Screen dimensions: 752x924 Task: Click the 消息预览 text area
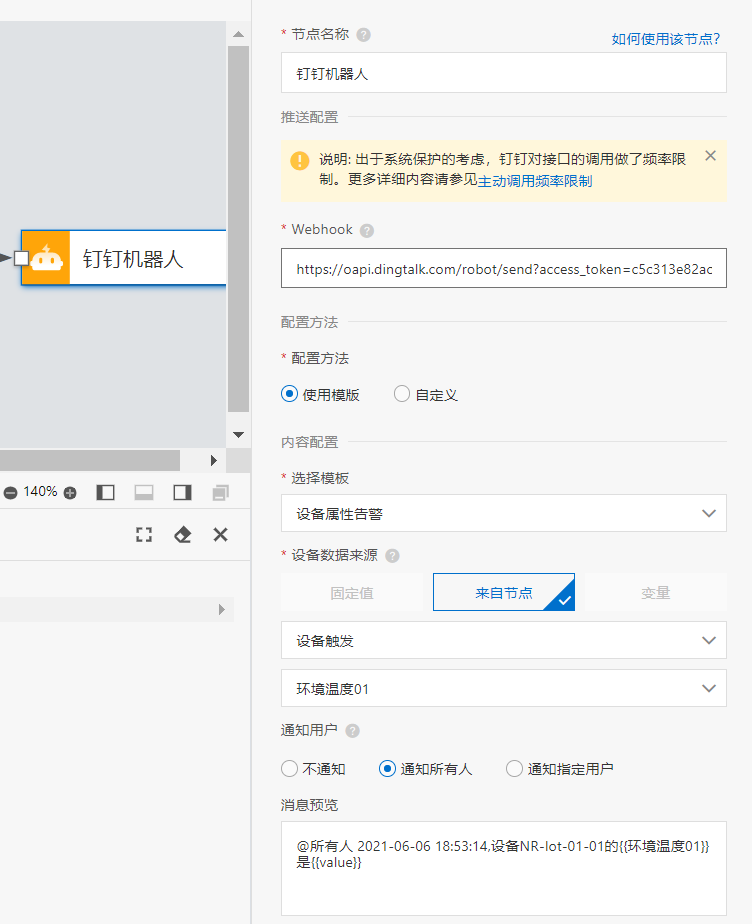coord(504,869)
